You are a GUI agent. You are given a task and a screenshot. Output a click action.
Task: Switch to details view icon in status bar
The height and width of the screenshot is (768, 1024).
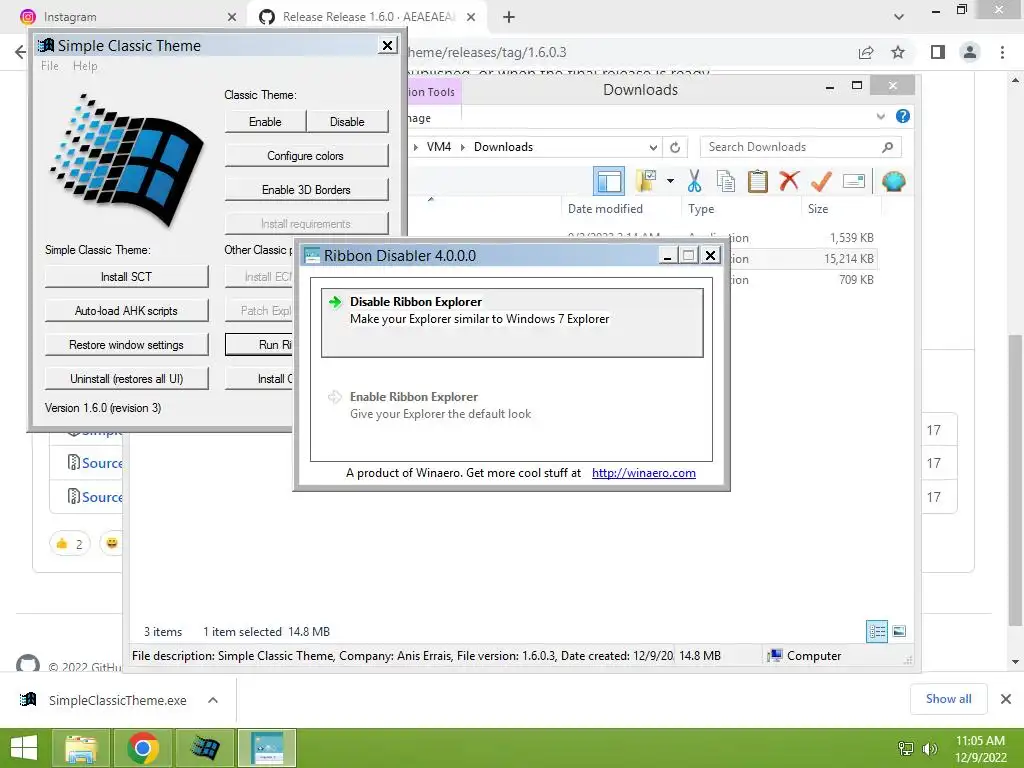point(877,631)
